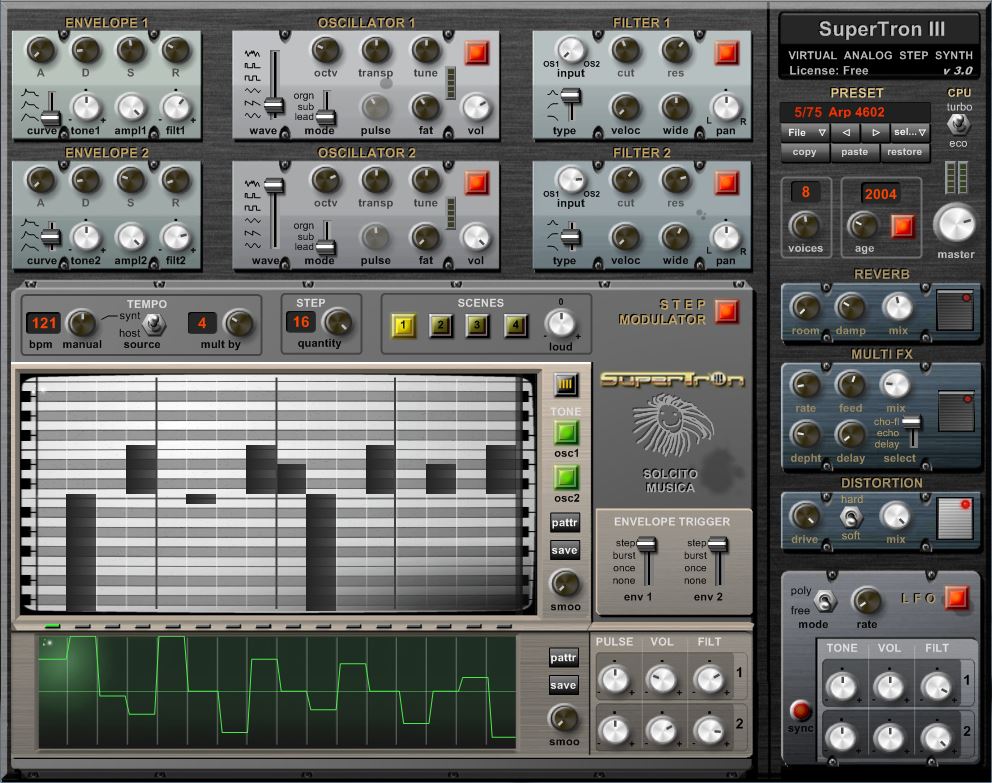Toggle Filter 2 red power button
The width and height of the screenshot is (992, 783).
click(726, 183)
